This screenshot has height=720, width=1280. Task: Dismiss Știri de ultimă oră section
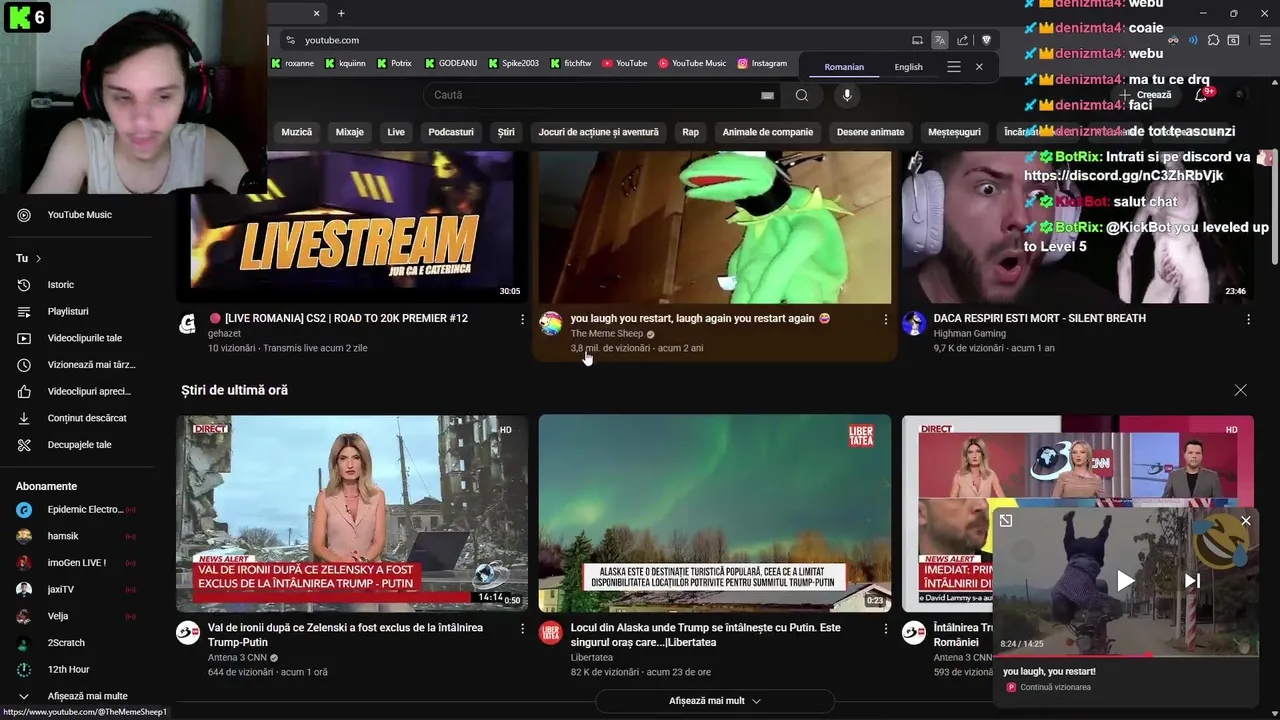pos(1240,390)
